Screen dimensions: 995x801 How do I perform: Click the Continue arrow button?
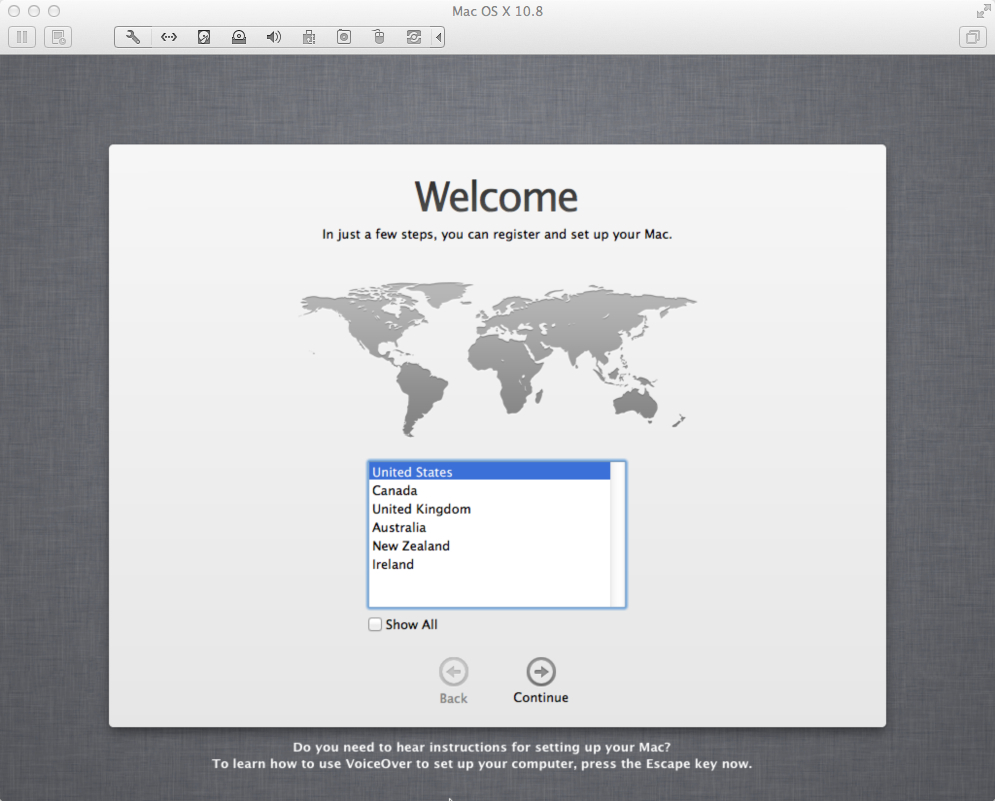pos(541,672)
